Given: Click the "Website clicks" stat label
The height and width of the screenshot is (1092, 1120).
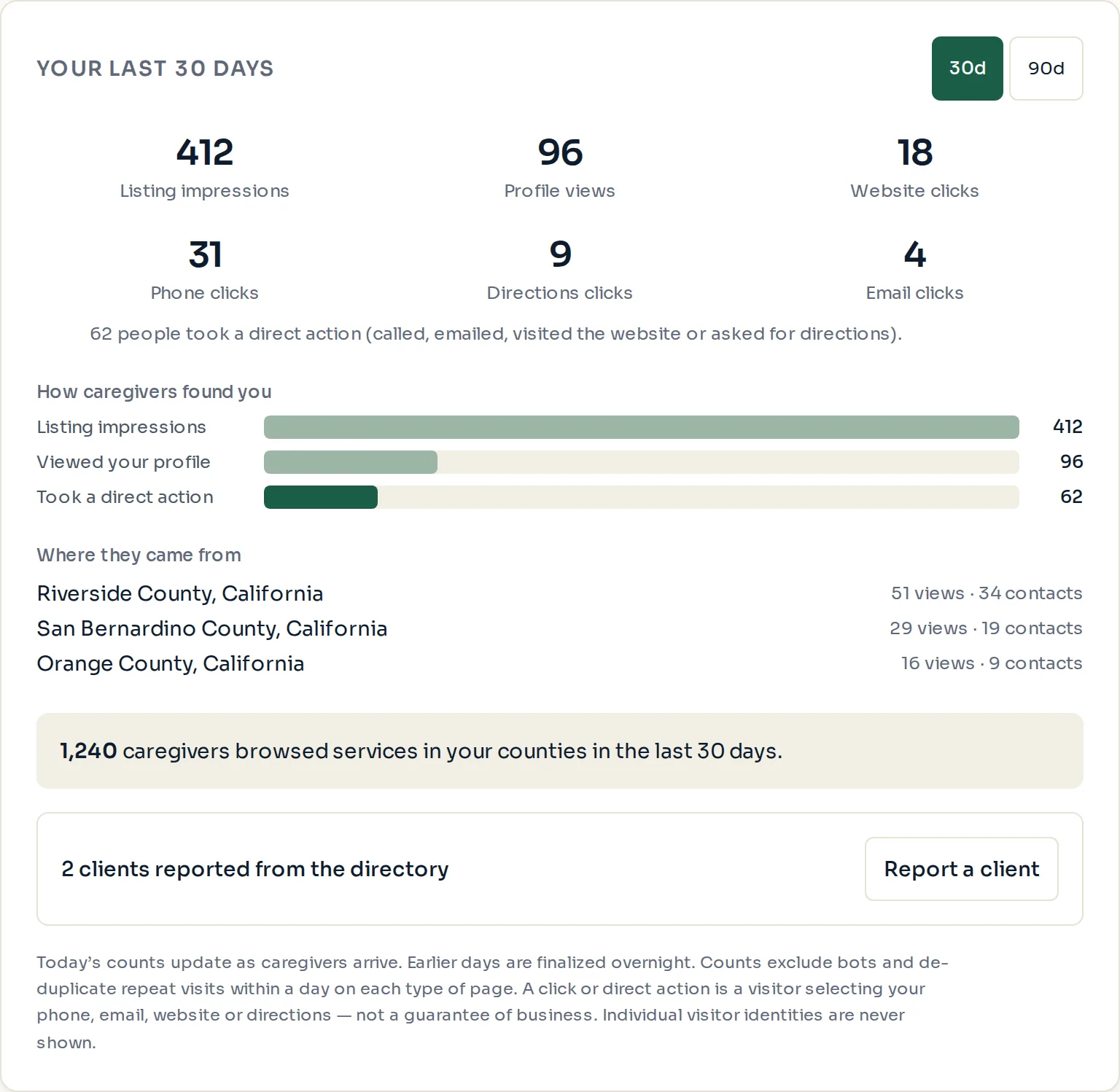Looking at the screenshot, I should click(x=914, y=191).
